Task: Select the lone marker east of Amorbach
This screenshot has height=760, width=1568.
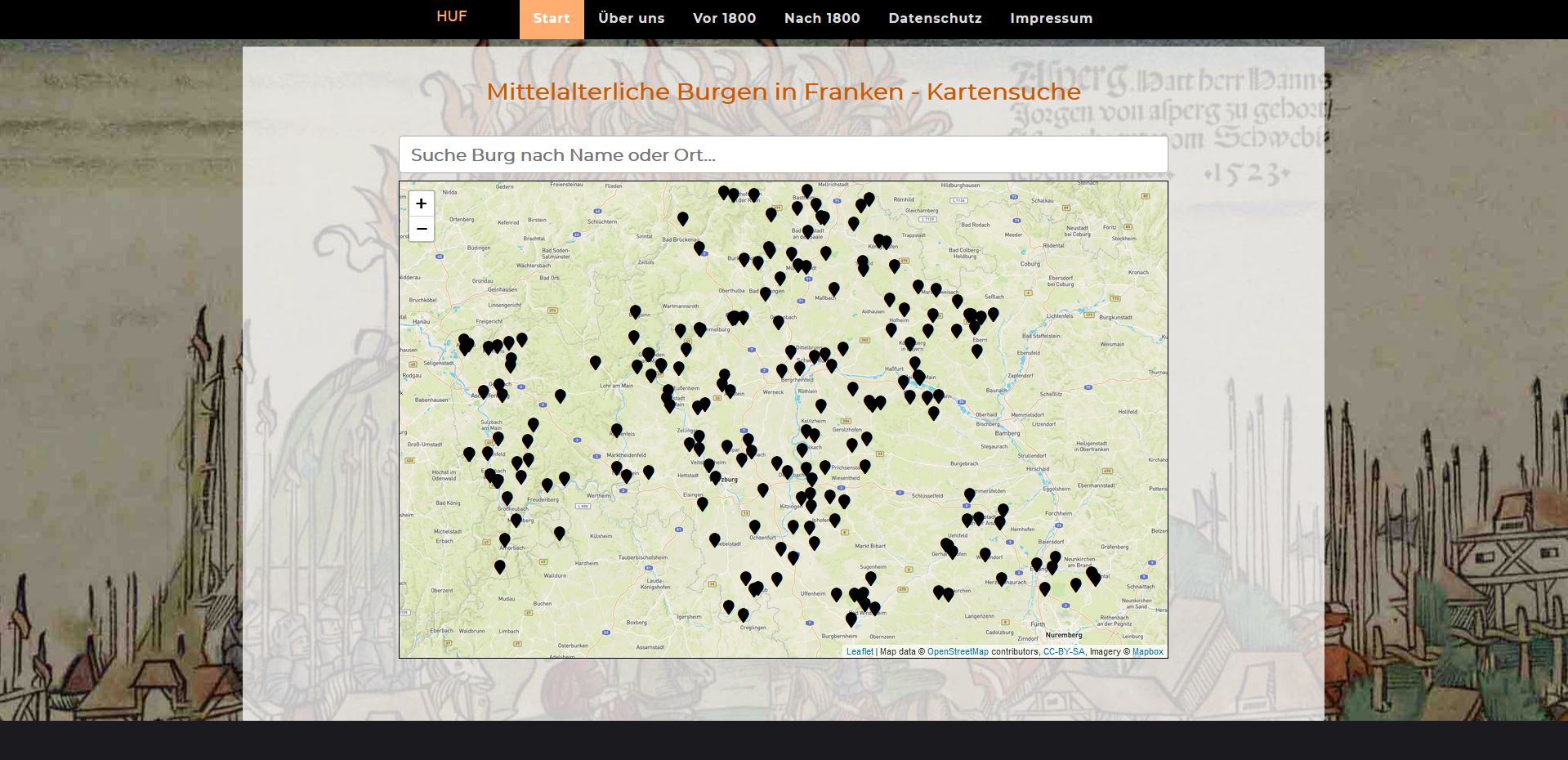Action: (560, 534)
